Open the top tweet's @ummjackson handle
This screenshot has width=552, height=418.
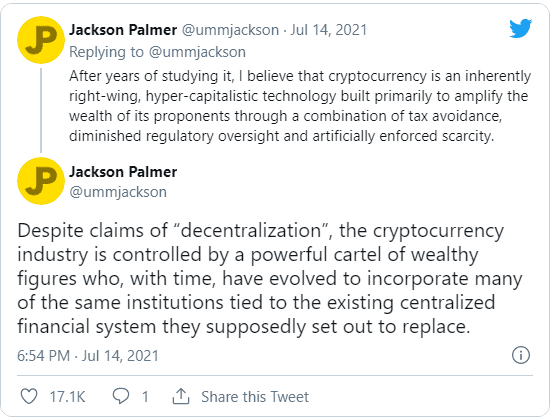click(230, 30)
